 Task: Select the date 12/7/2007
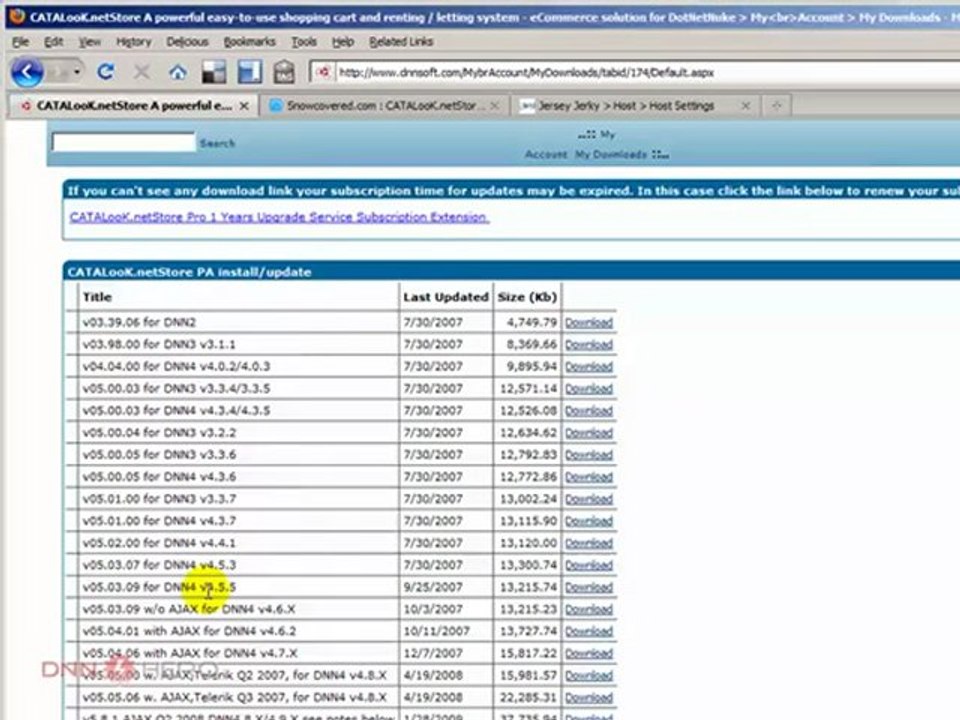pyautogui.click(x=433, y=653)
